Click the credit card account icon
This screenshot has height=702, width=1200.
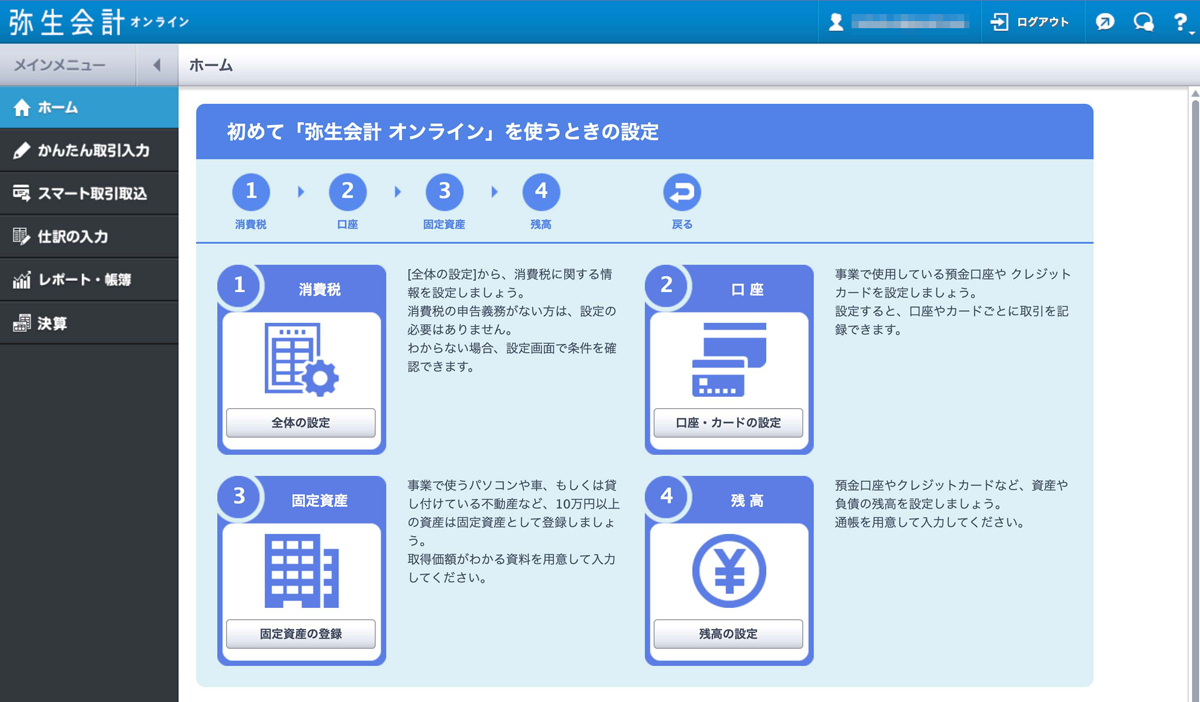point(728,360)
